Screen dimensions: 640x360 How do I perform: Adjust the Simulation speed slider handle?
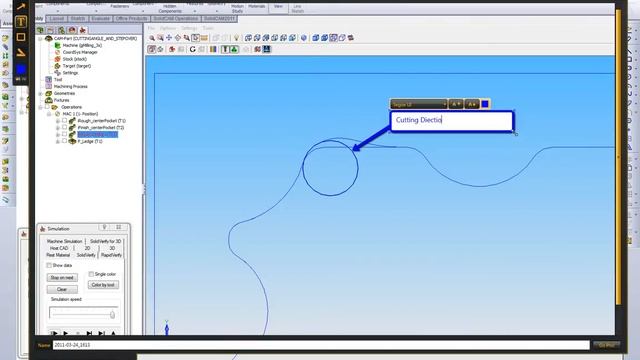[112, 315]
